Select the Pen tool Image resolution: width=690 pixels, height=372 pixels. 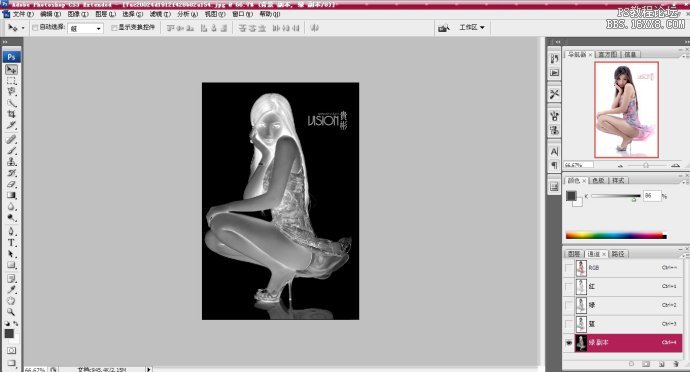(x=11, y=232)
